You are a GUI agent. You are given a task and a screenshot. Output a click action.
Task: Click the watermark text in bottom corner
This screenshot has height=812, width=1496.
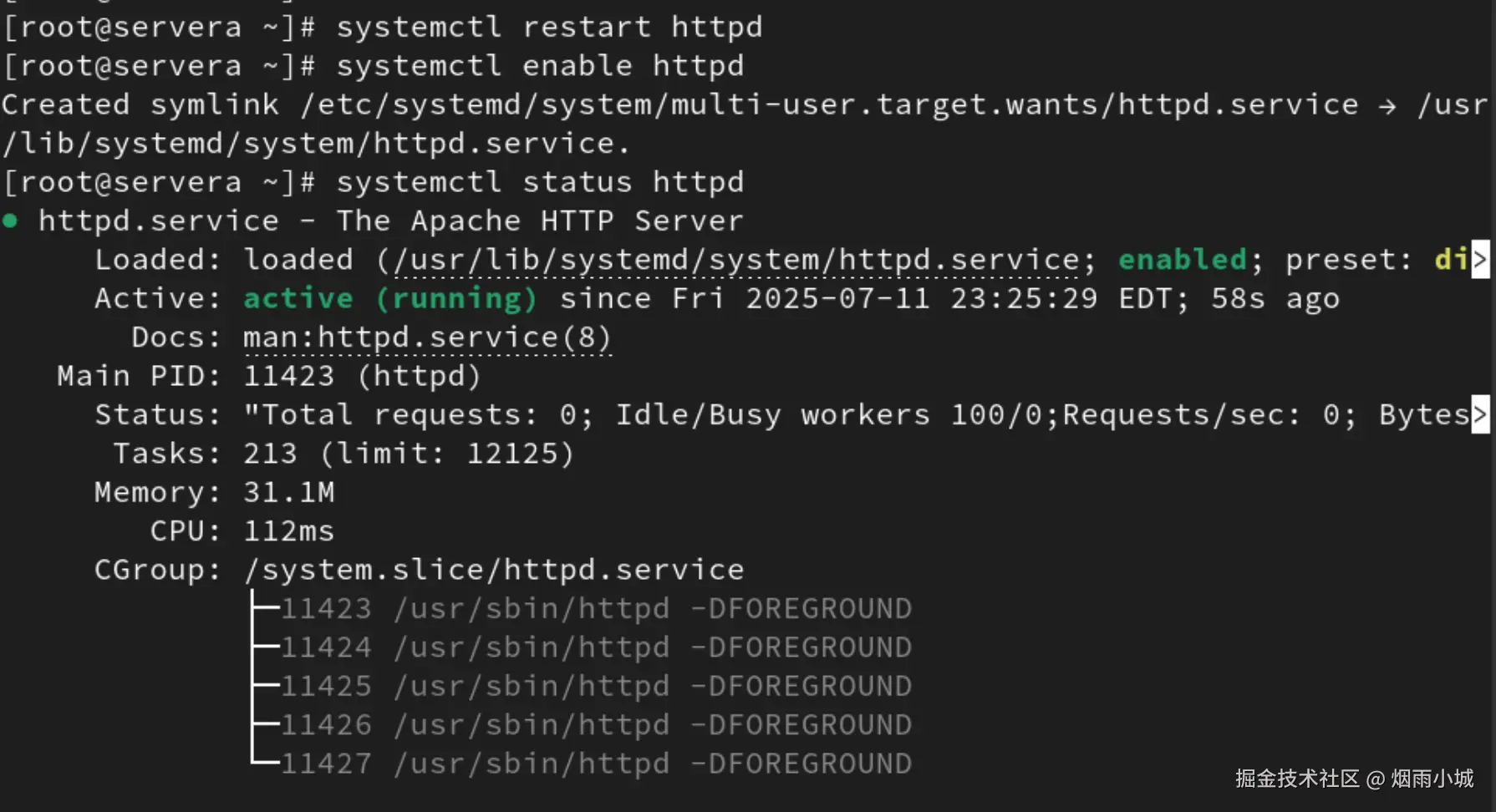tap(1354, 779)
